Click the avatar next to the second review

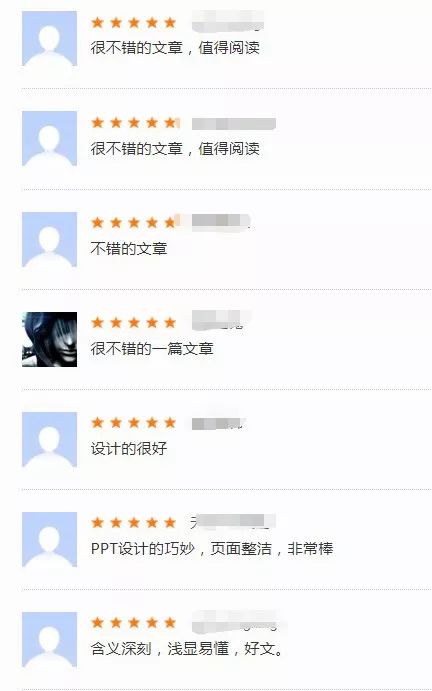coord(49,139)
